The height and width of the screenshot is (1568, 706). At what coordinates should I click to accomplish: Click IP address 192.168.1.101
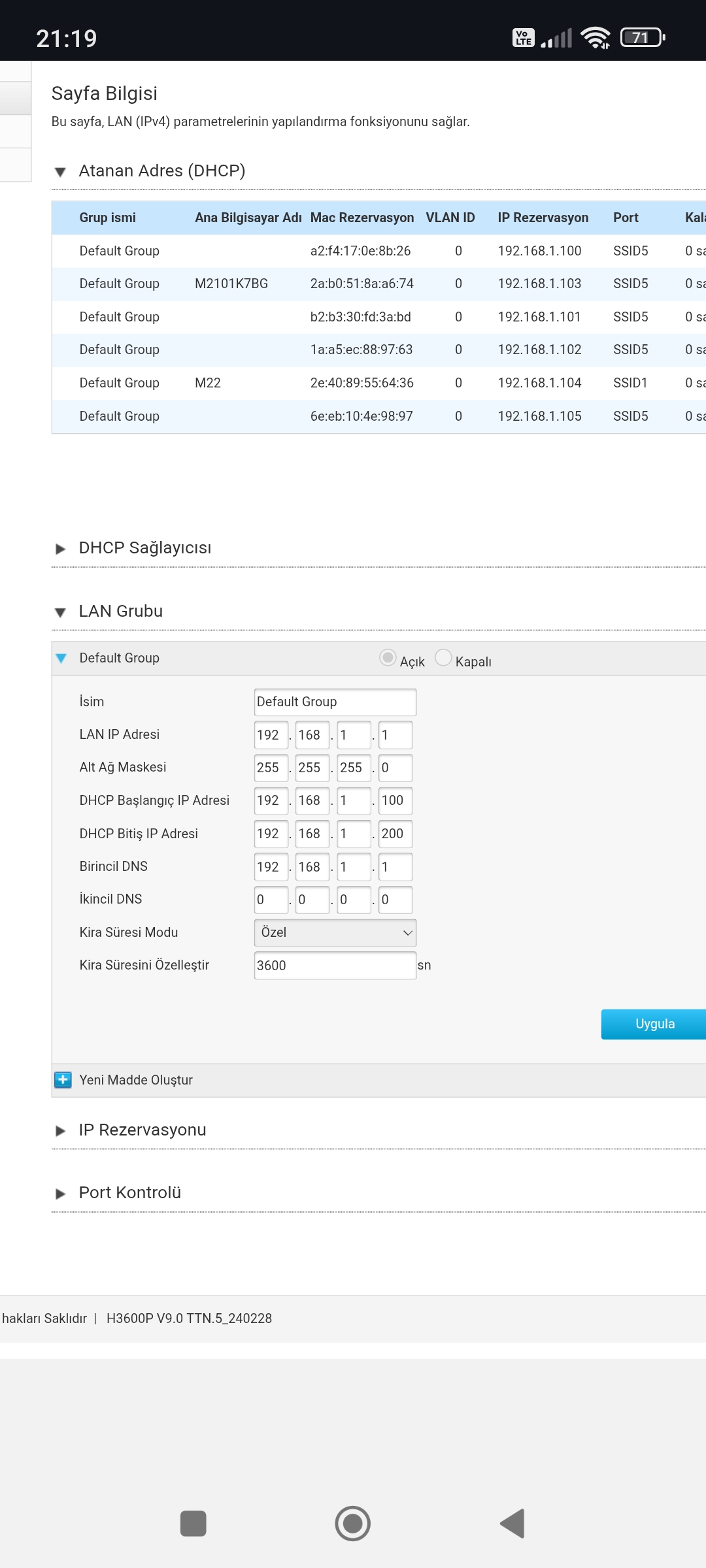(539, 317)
